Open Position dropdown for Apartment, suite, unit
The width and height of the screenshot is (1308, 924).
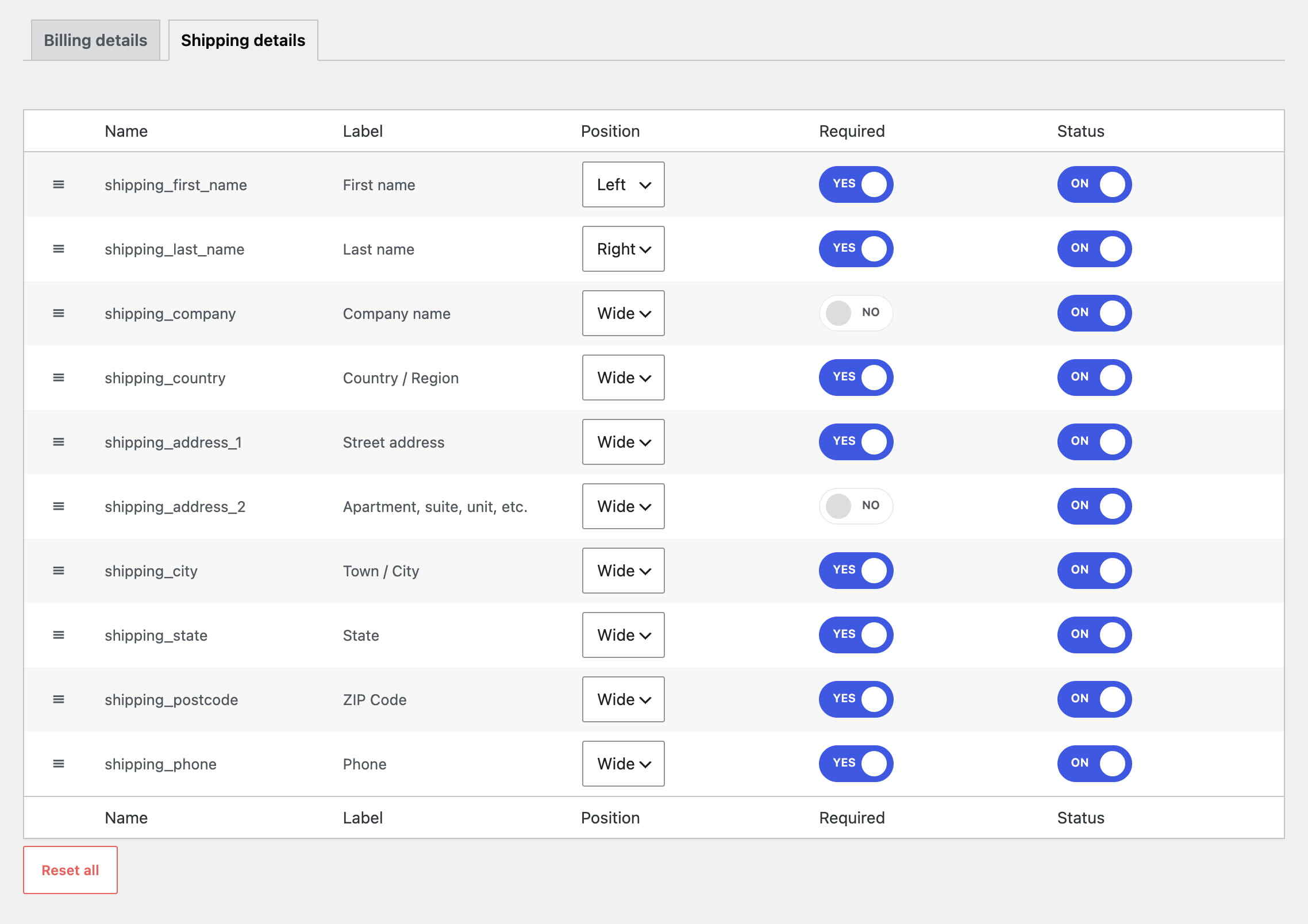[x=623, y=506]
